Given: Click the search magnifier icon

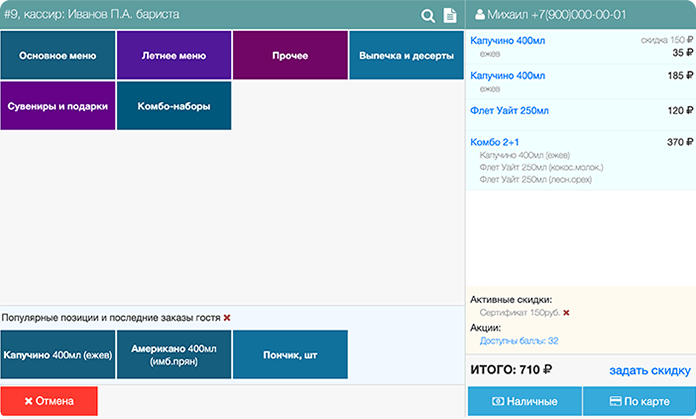Looking at the screenshot, I should (428, 15).
